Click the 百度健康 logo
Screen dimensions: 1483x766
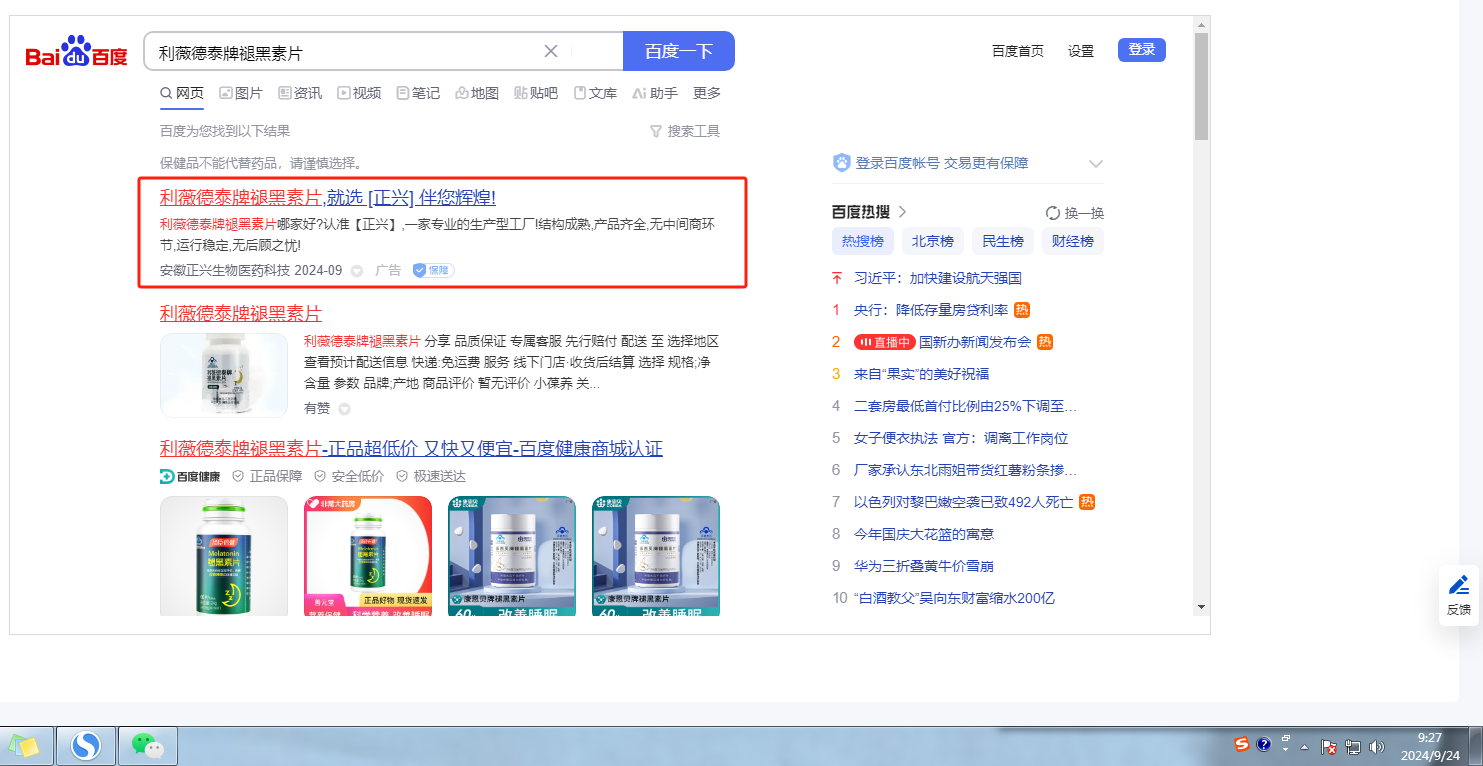(x=190, y=476)
